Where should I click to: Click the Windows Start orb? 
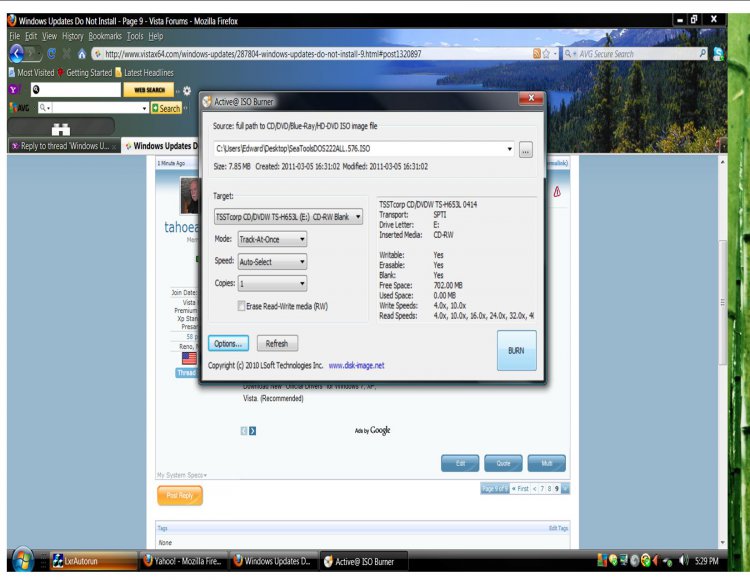click(x=21, y=560)
